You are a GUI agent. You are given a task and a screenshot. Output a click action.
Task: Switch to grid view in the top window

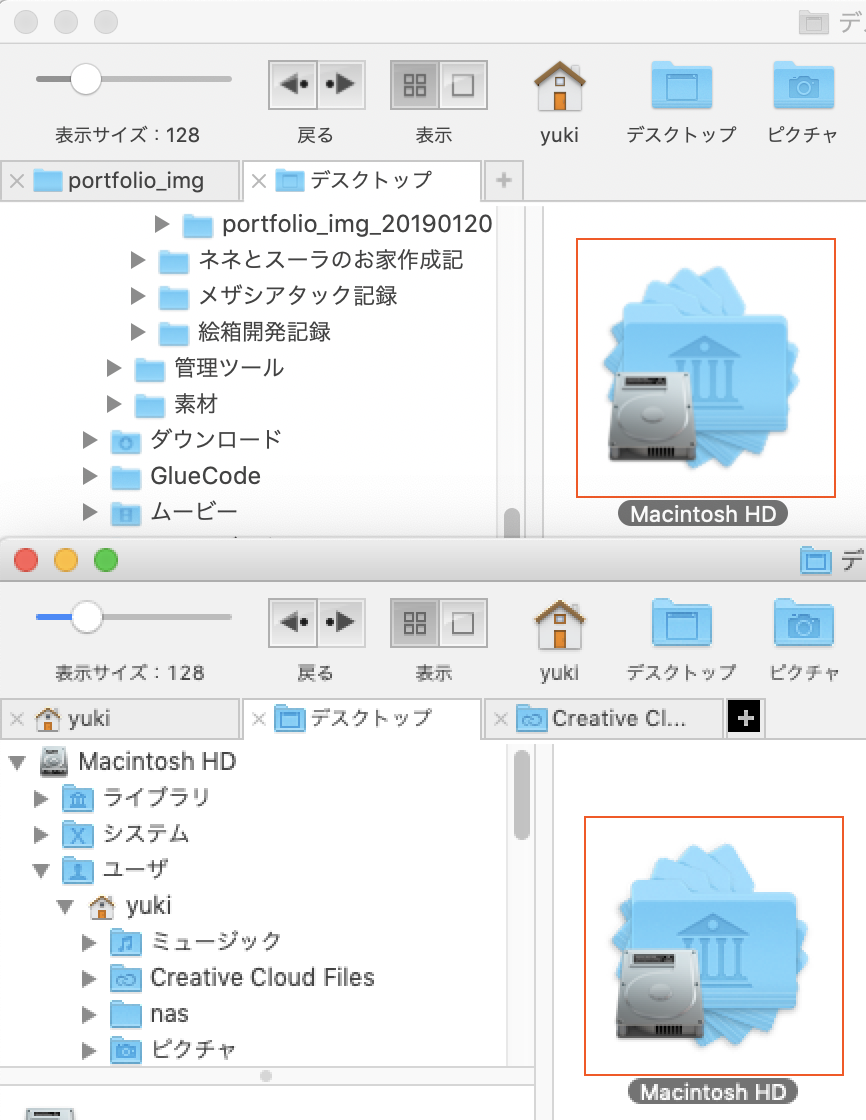coord(414,85)
